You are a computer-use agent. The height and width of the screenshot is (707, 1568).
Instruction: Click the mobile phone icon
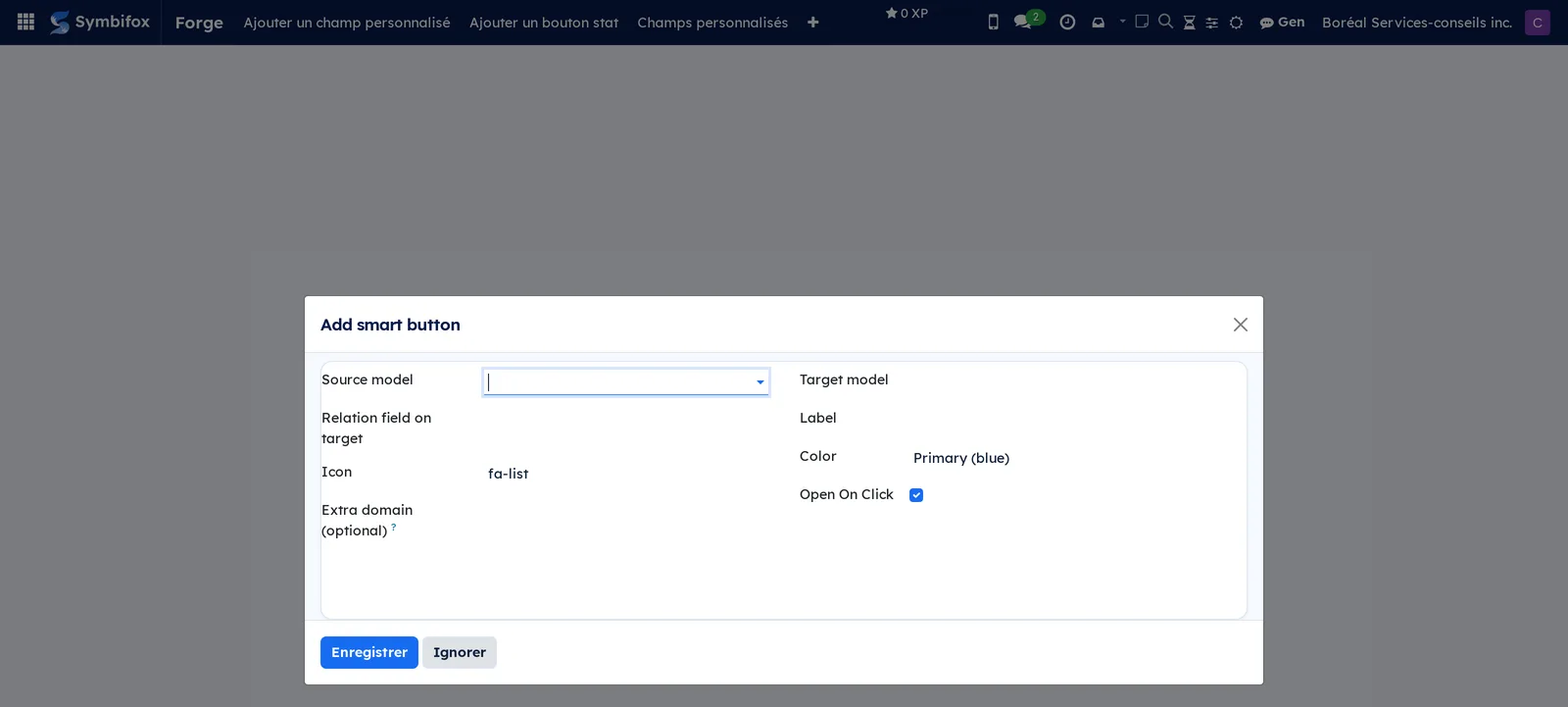point(993,22)
